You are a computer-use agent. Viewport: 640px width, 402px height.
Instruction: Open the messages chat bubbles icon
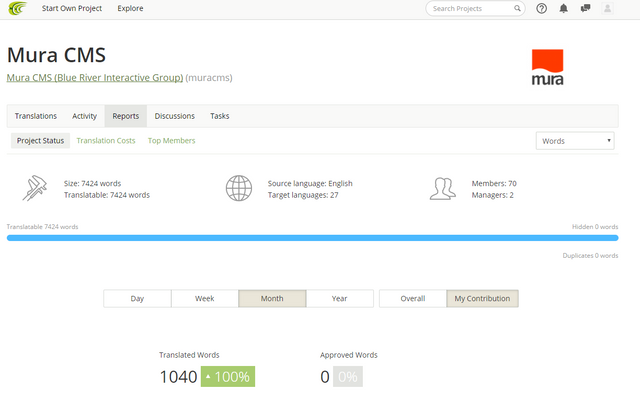tap(585, 8)
